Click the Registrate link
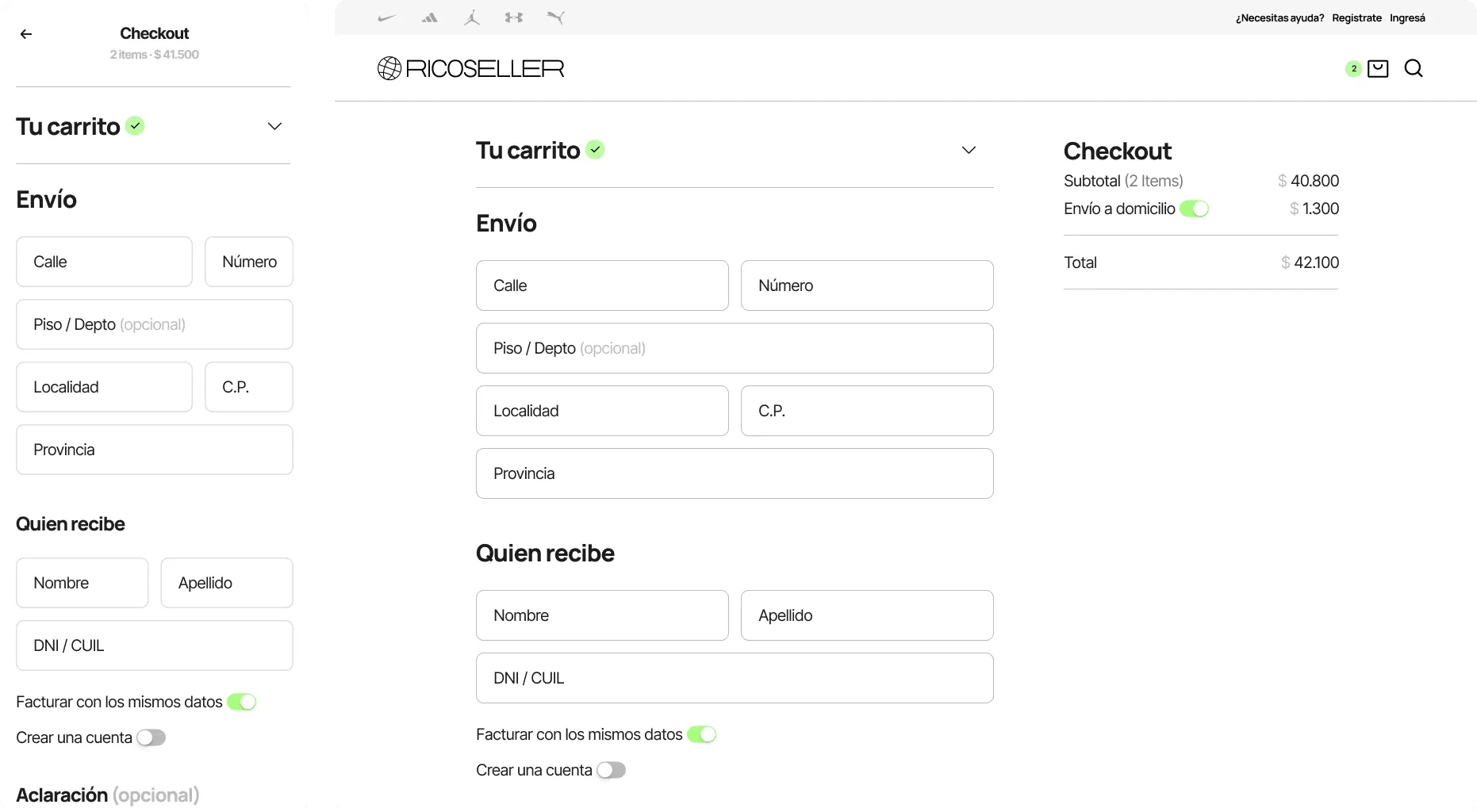 [x=1356, y=18]
